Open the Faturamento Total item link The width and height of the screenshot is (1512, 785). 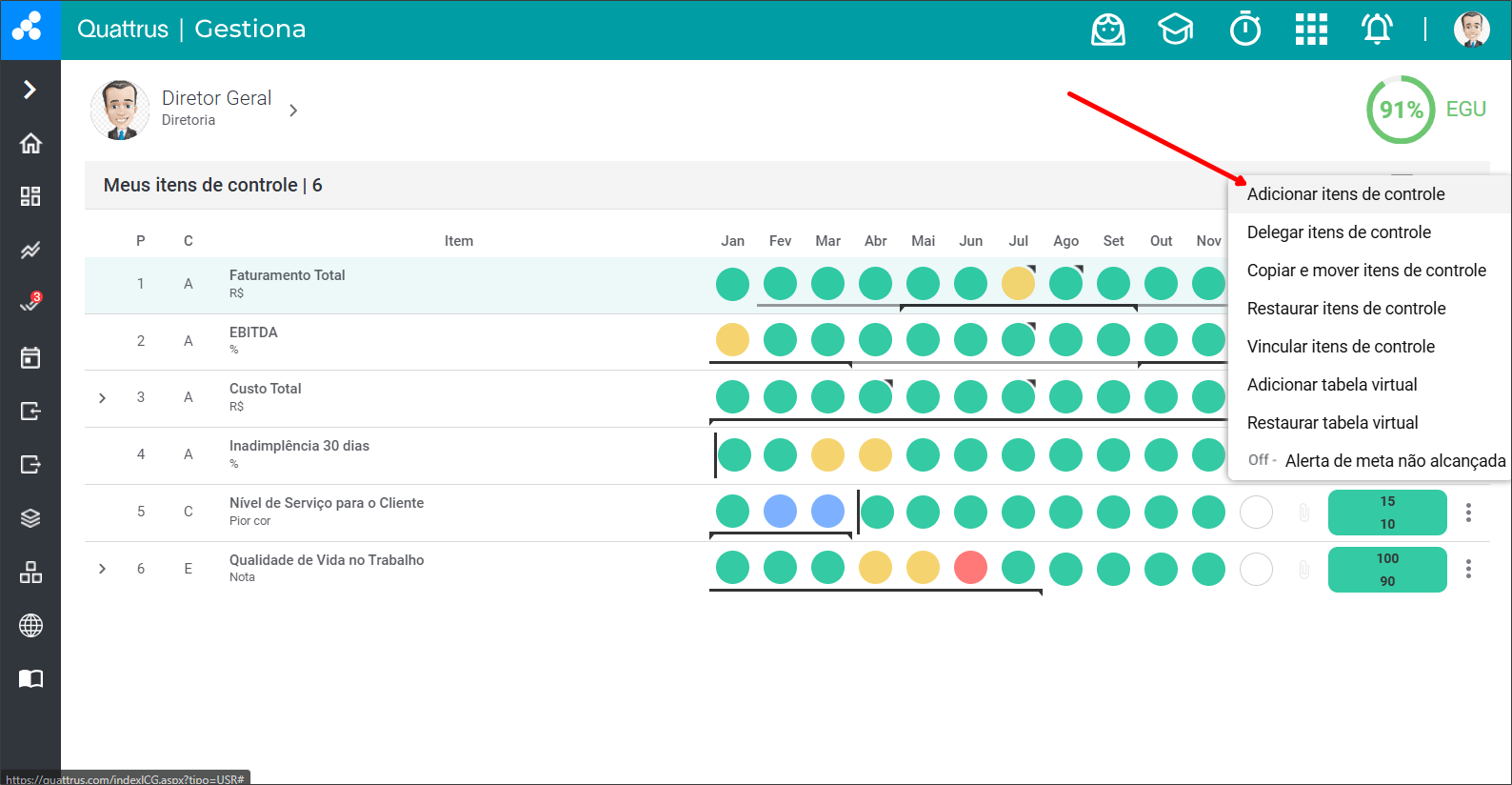tap(287, 275)
